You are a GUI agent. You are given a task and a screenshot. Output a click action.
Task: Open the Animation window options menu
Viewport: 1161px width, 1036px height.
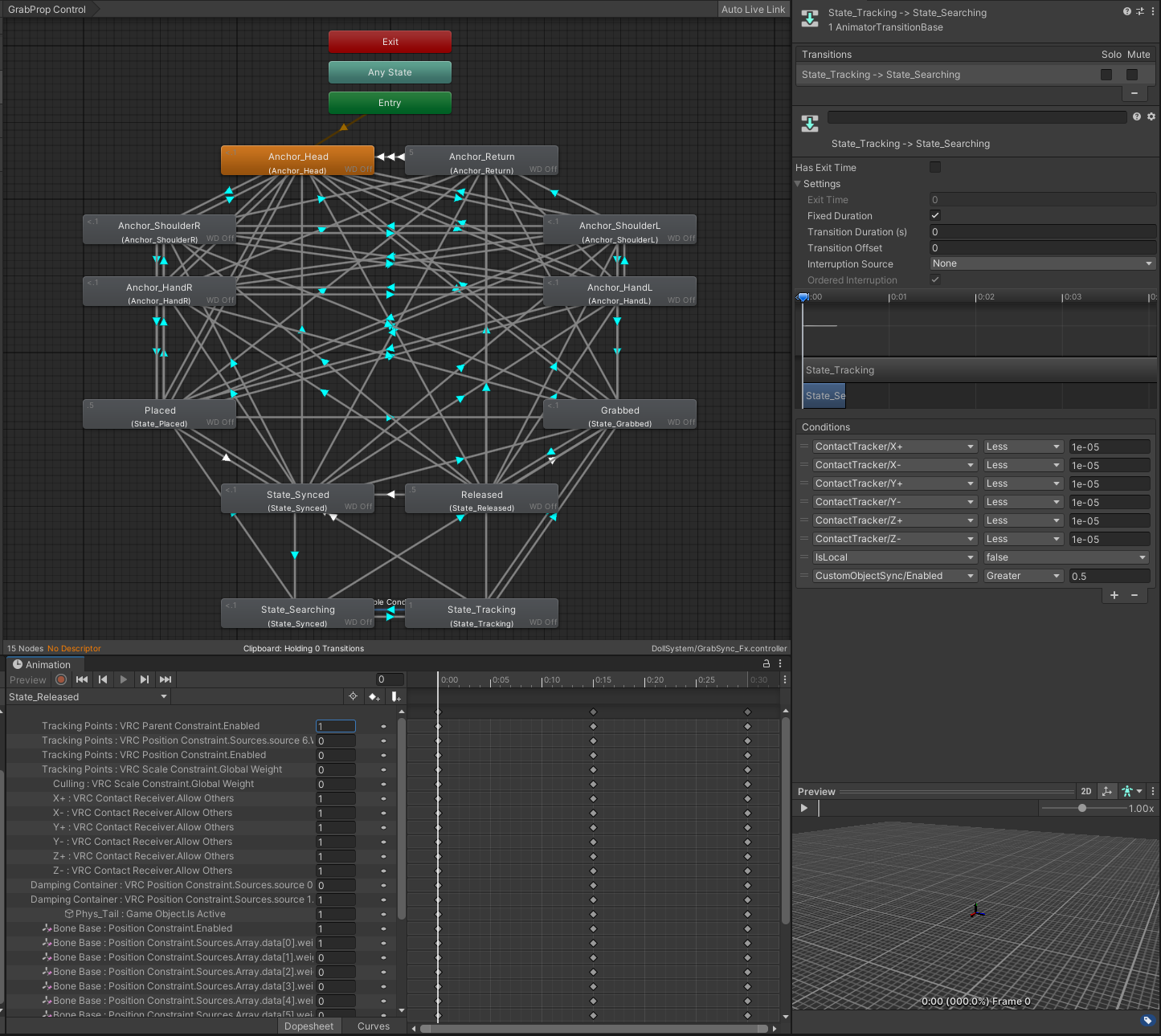click(x=780, y=664)
